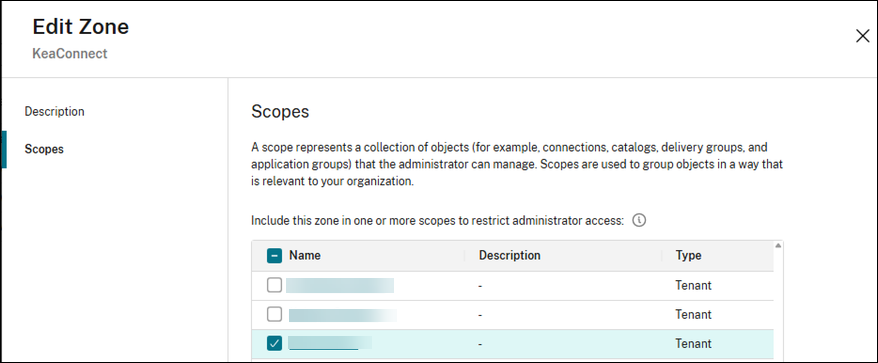
Task: Uncheck the selected third Tenant scope checkbox
Action: [x=274, y=343]
